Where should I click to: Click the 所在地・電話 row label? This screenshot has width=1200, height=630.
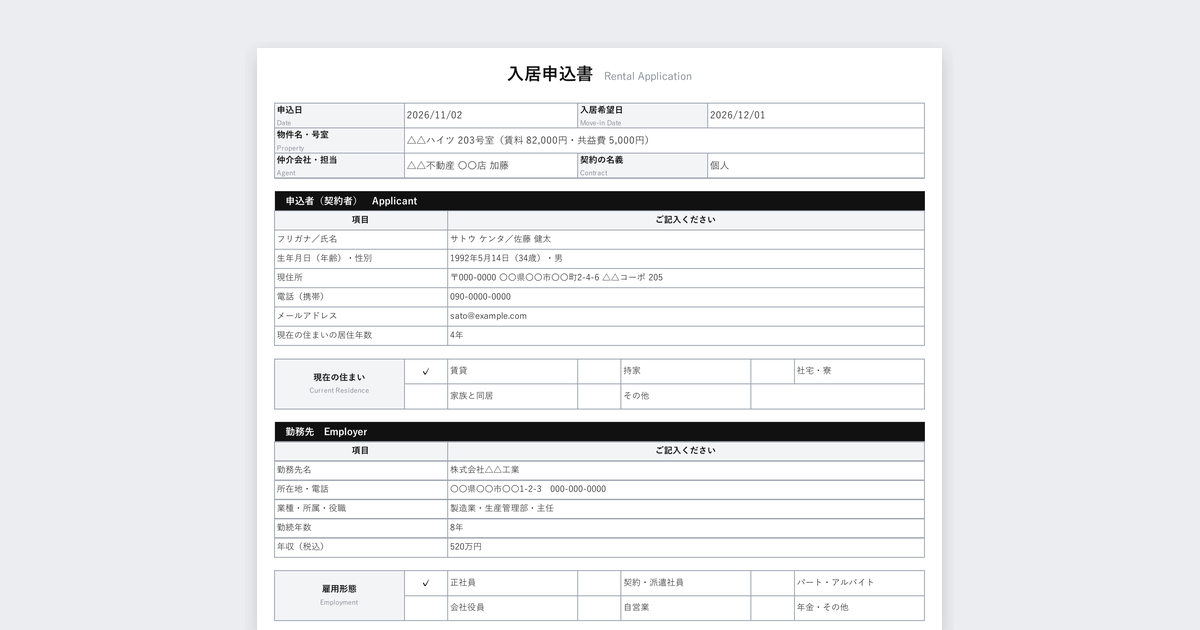[x=361, y=489]
